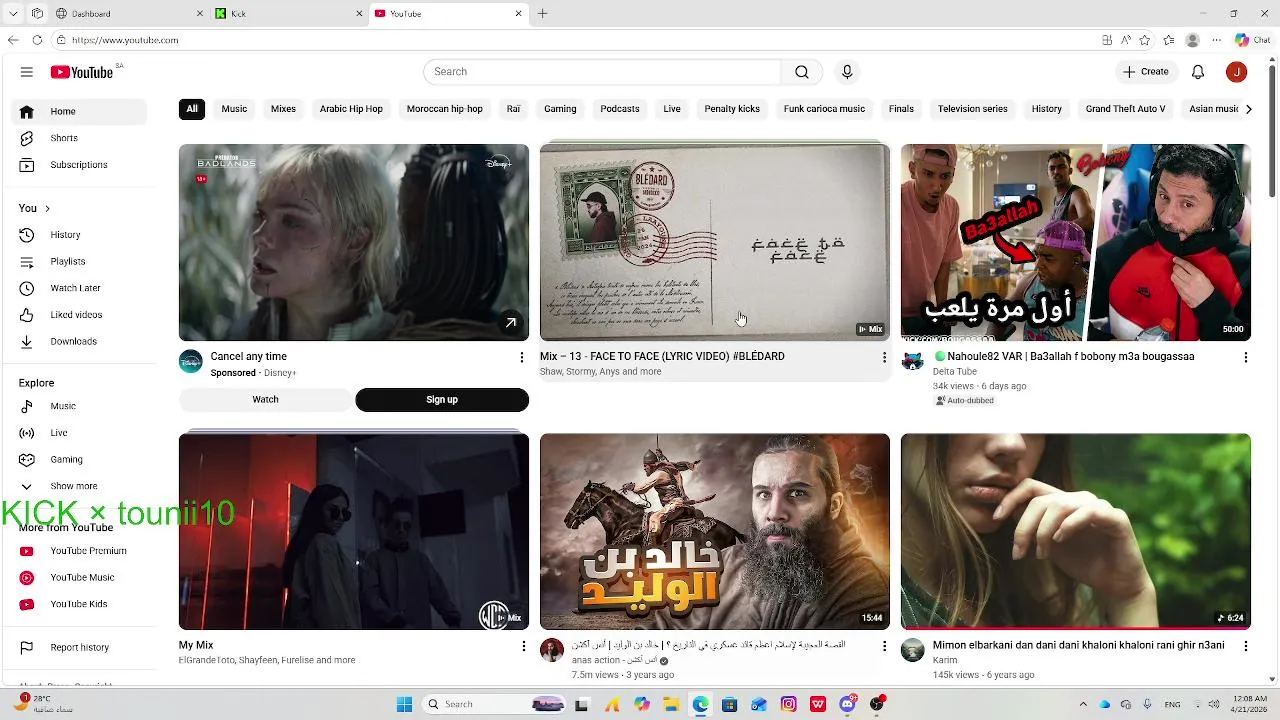This screenshot has height=720, width=1280.
Task: Click the Sign up button
Action: [442, 400]
